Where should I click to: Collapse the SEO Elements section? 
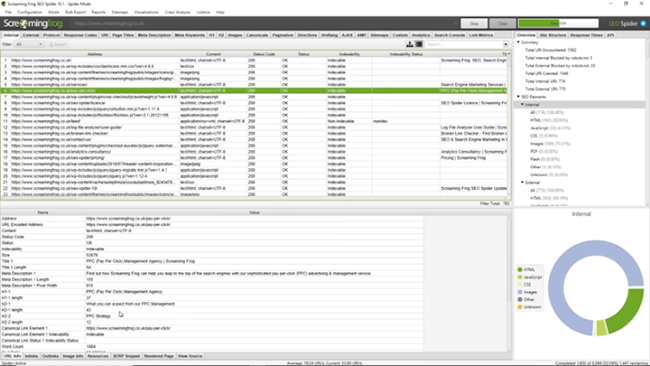[518, 97]
